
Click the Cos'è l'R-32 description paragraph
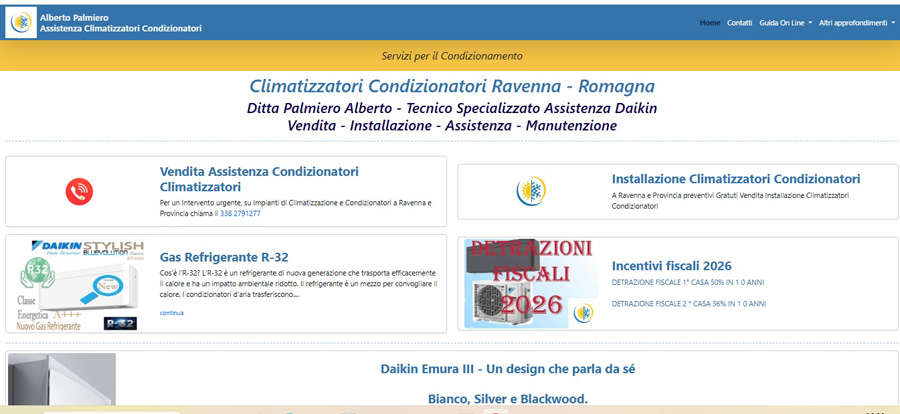tap(298, 284)
